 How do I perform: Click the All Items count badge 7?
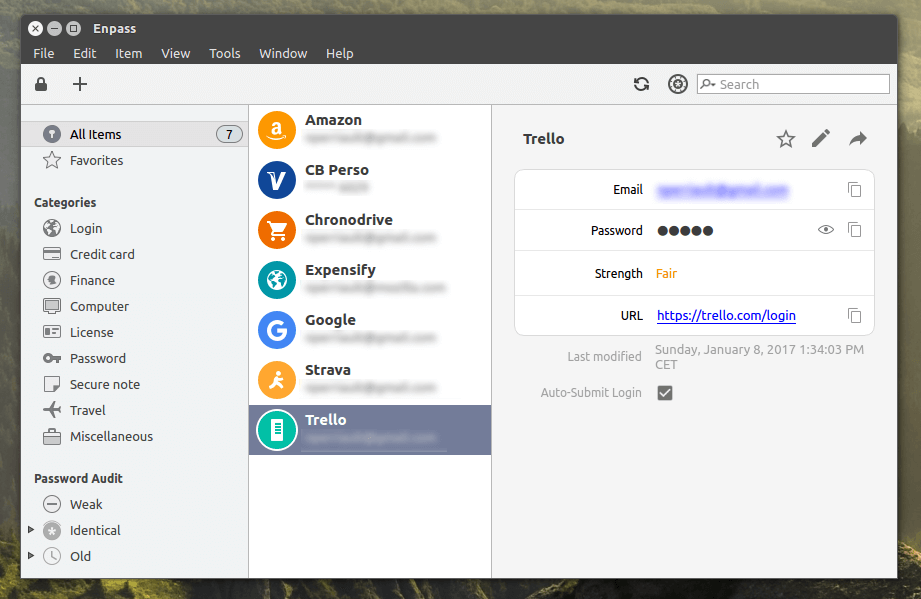(x=229, y=134)
